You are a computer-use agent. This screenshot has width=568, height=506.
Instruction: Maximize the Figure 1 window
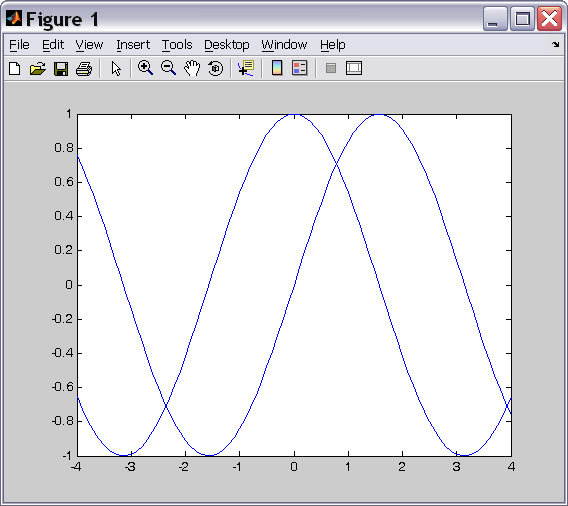(522, 19)
